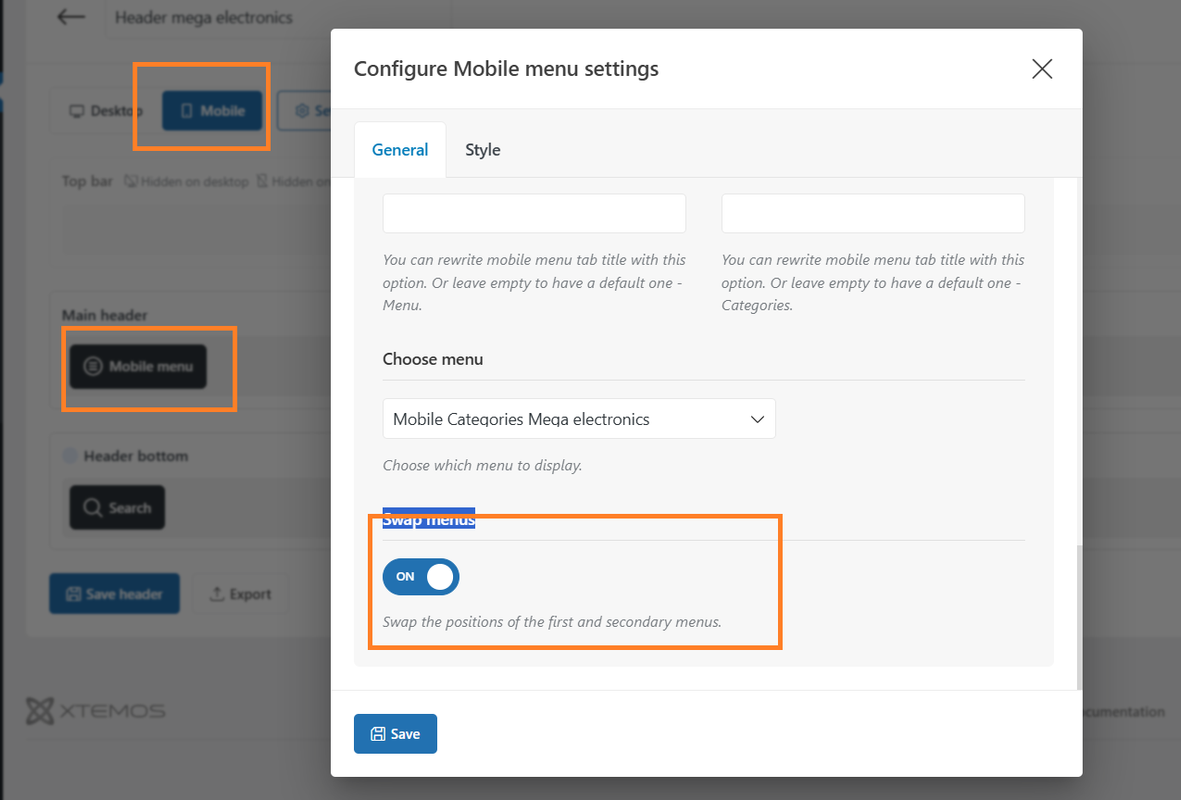Click the right Categories tab title field
The width and height of the screenshot is (1181, 800).
pos(873,213)
